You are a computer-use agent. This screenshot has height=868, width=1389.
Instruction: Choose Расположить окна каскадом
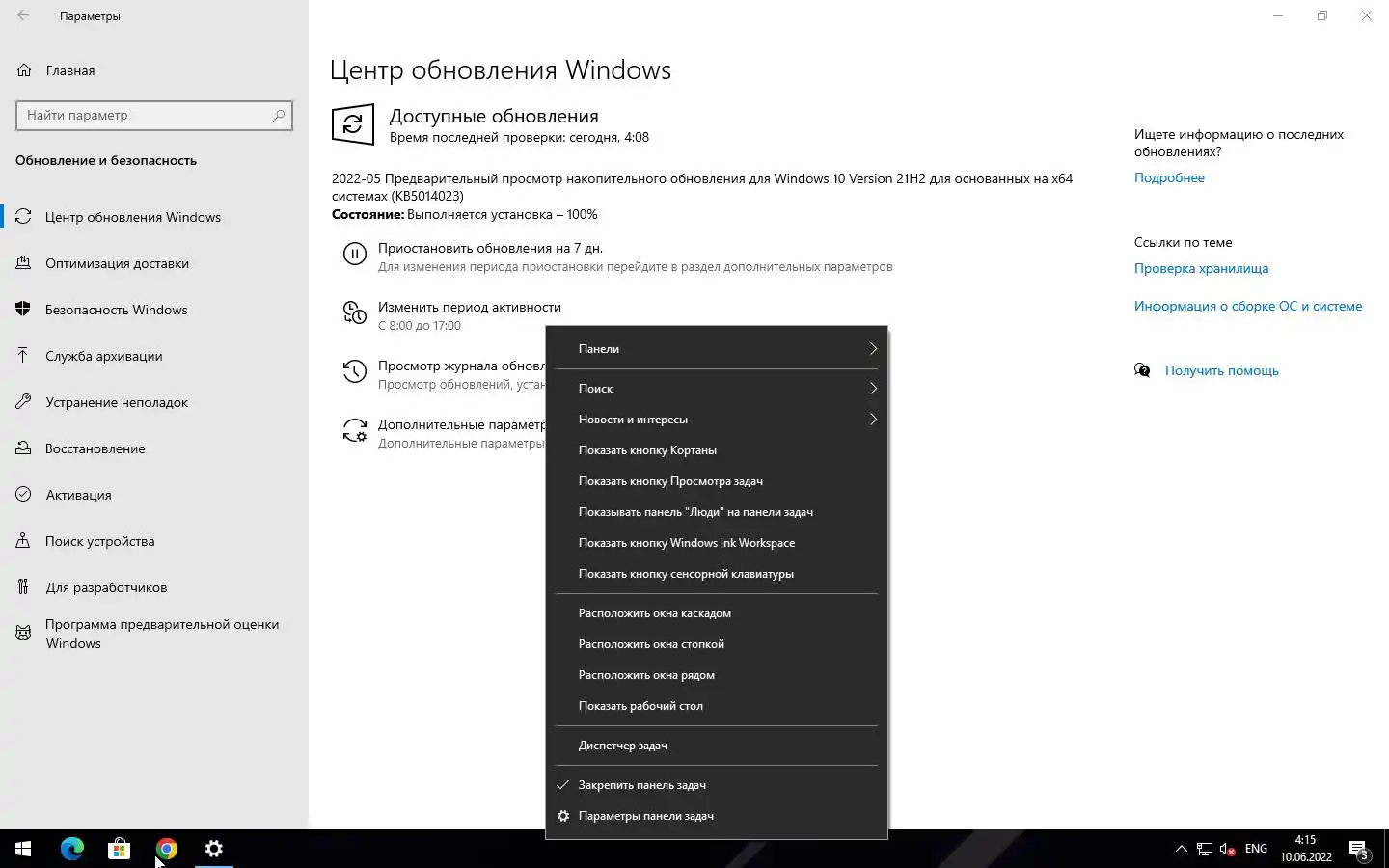pos(717,613)
